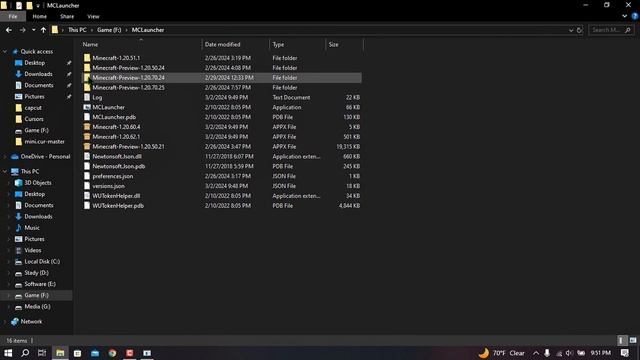Select the Log text document icon
Screen dimensions: 640x360
(87, 97)
